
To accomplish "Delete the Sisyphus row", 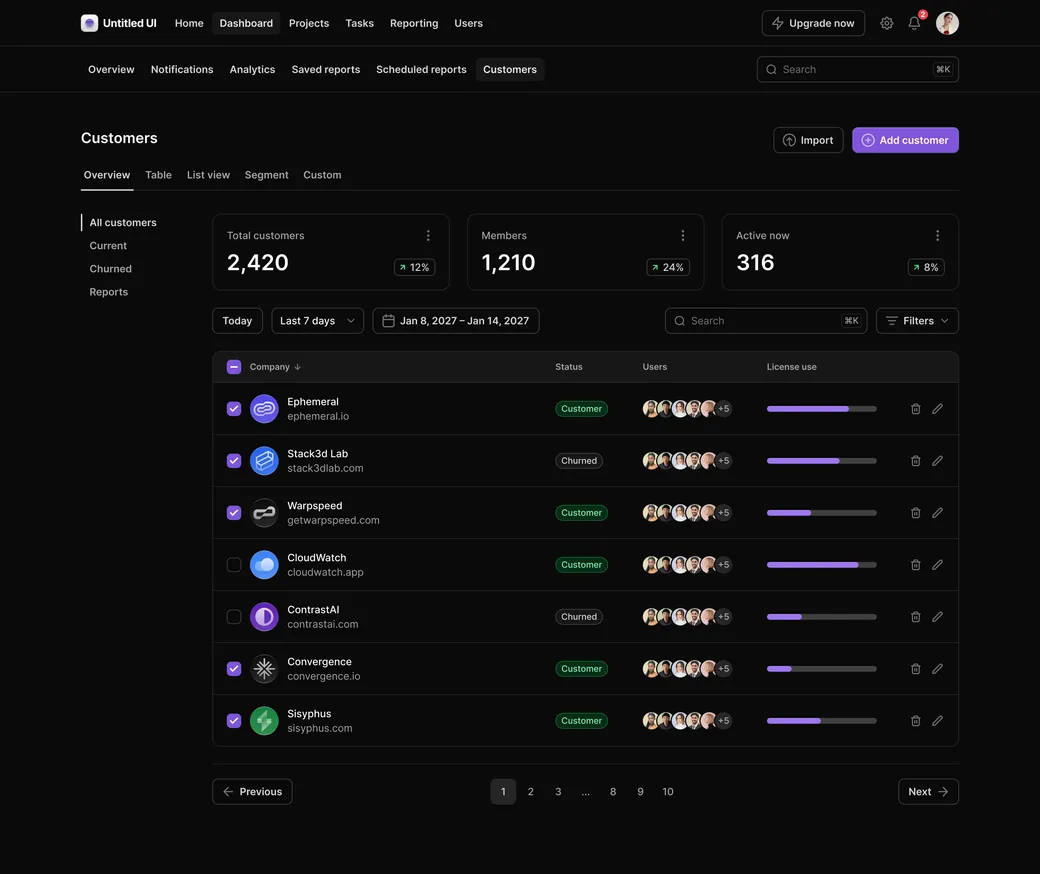I will pos(915,721).
